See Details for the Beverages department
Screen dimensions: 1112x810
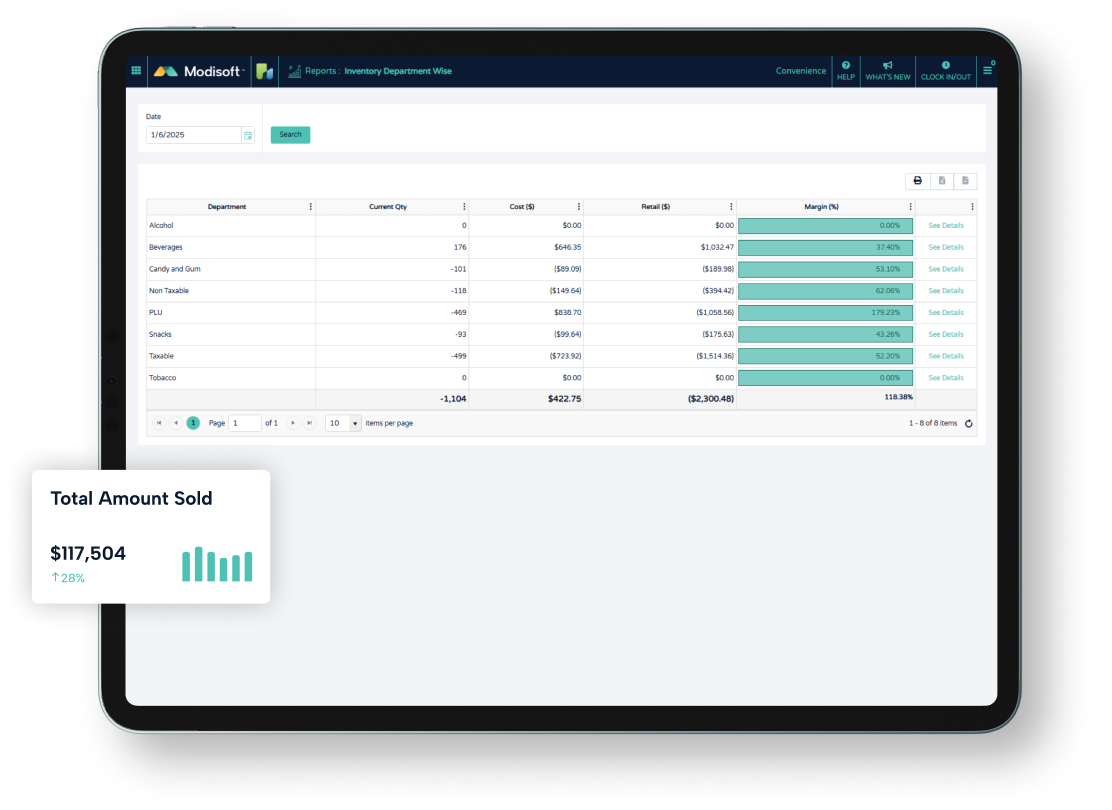pyautogui.click(x=945, y=247)
